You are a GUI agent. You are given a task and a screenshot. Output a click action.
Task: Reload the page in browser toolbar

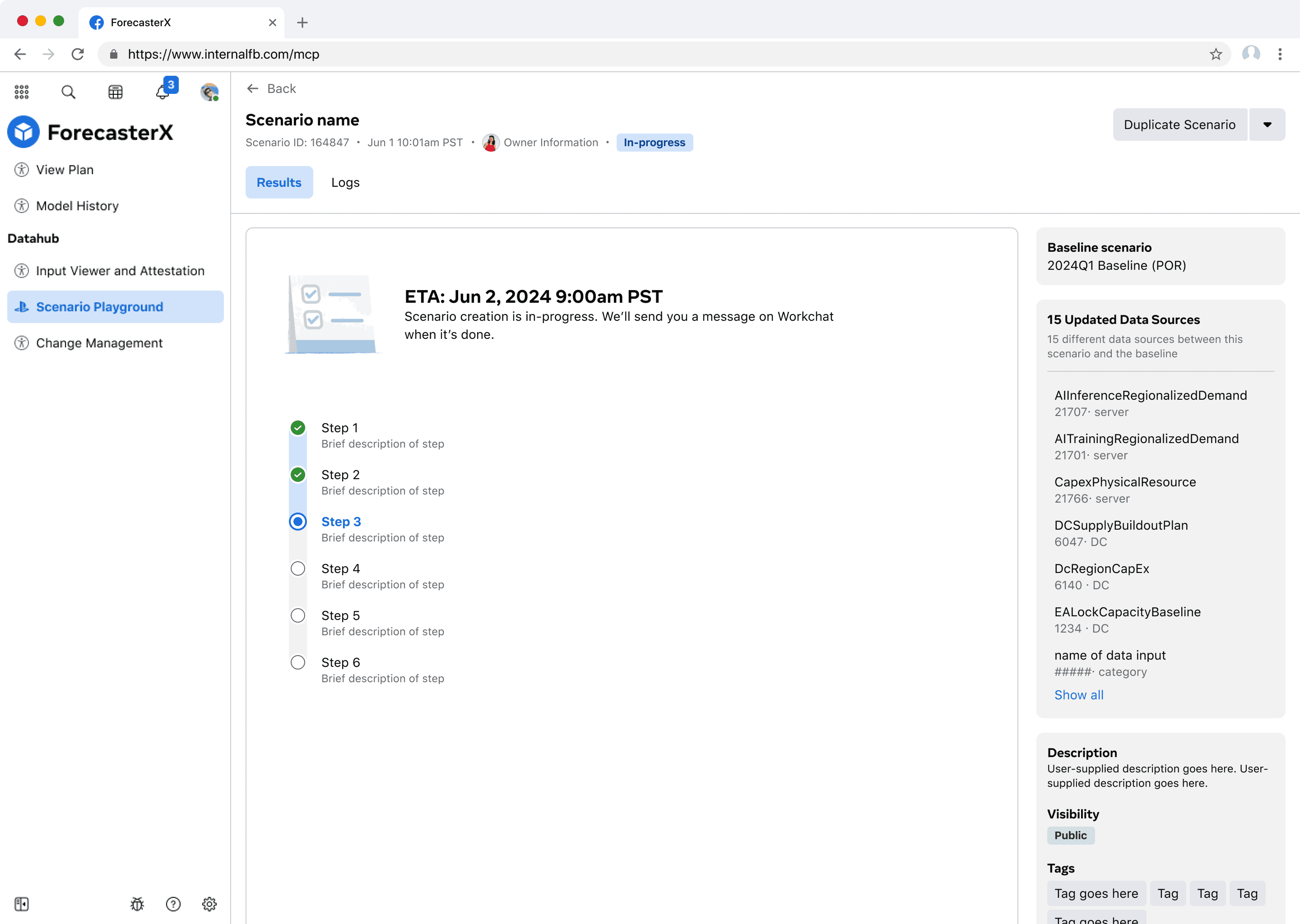78,54
